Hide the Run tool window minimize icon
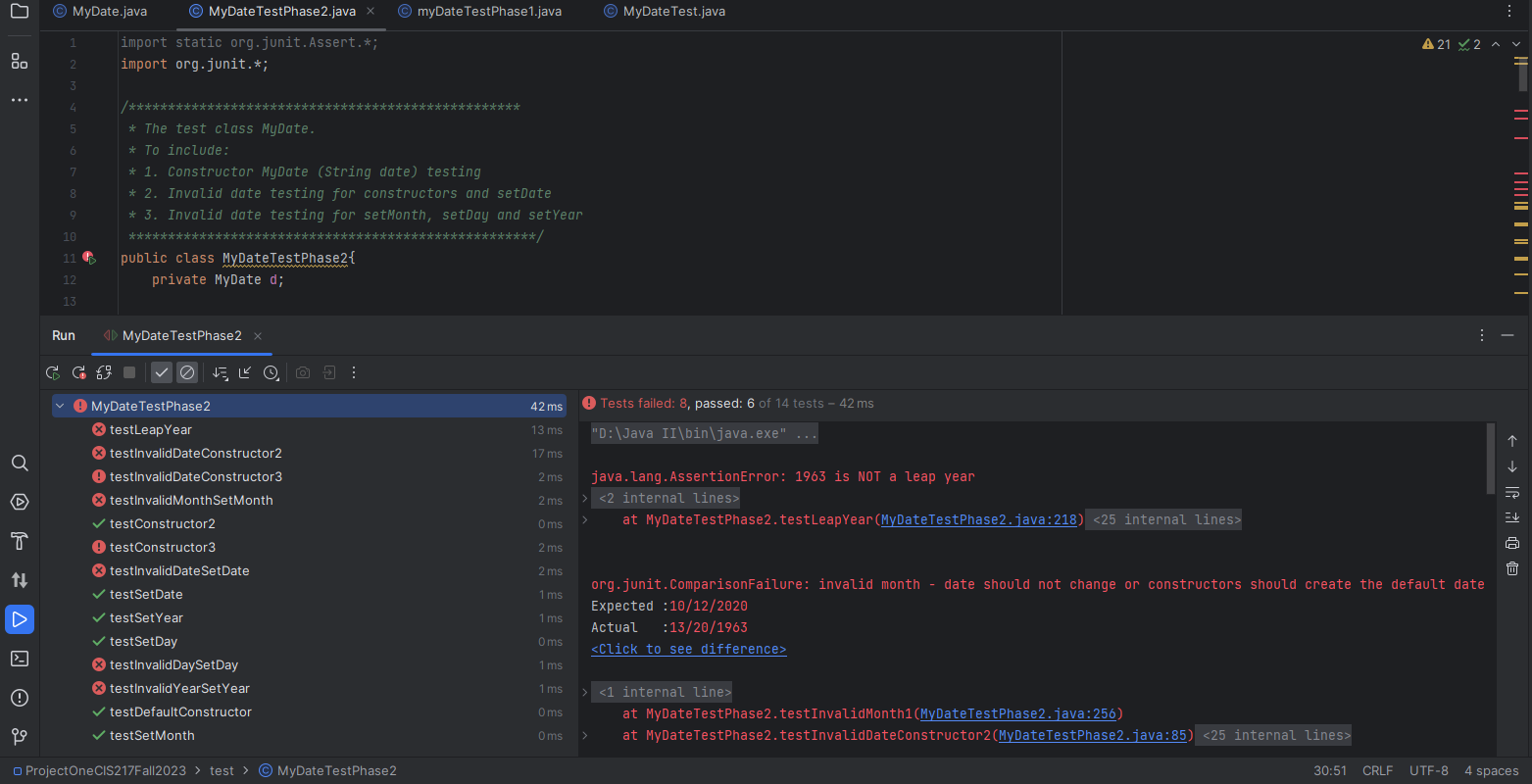1532x784 pixels. 1507,335
